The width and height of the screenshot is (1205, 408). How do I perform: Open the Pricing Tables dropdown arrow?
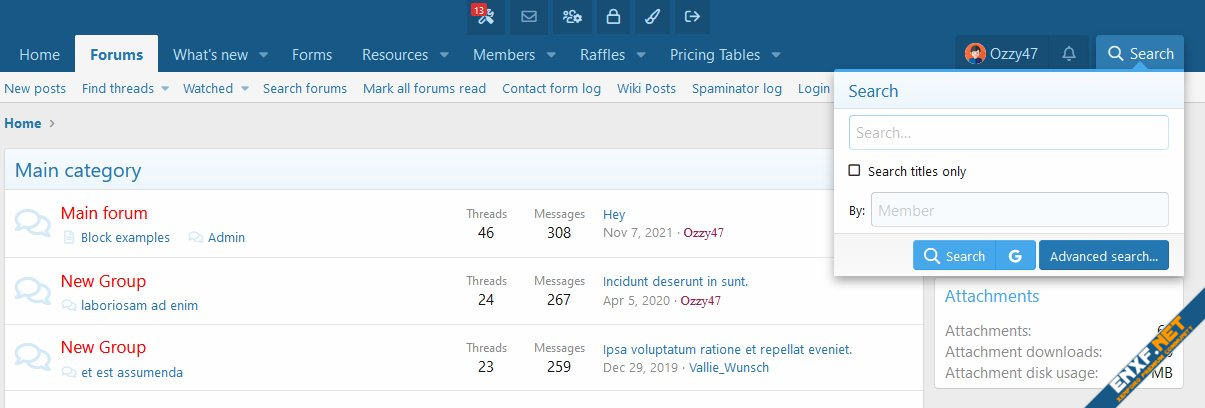point(776,55)
